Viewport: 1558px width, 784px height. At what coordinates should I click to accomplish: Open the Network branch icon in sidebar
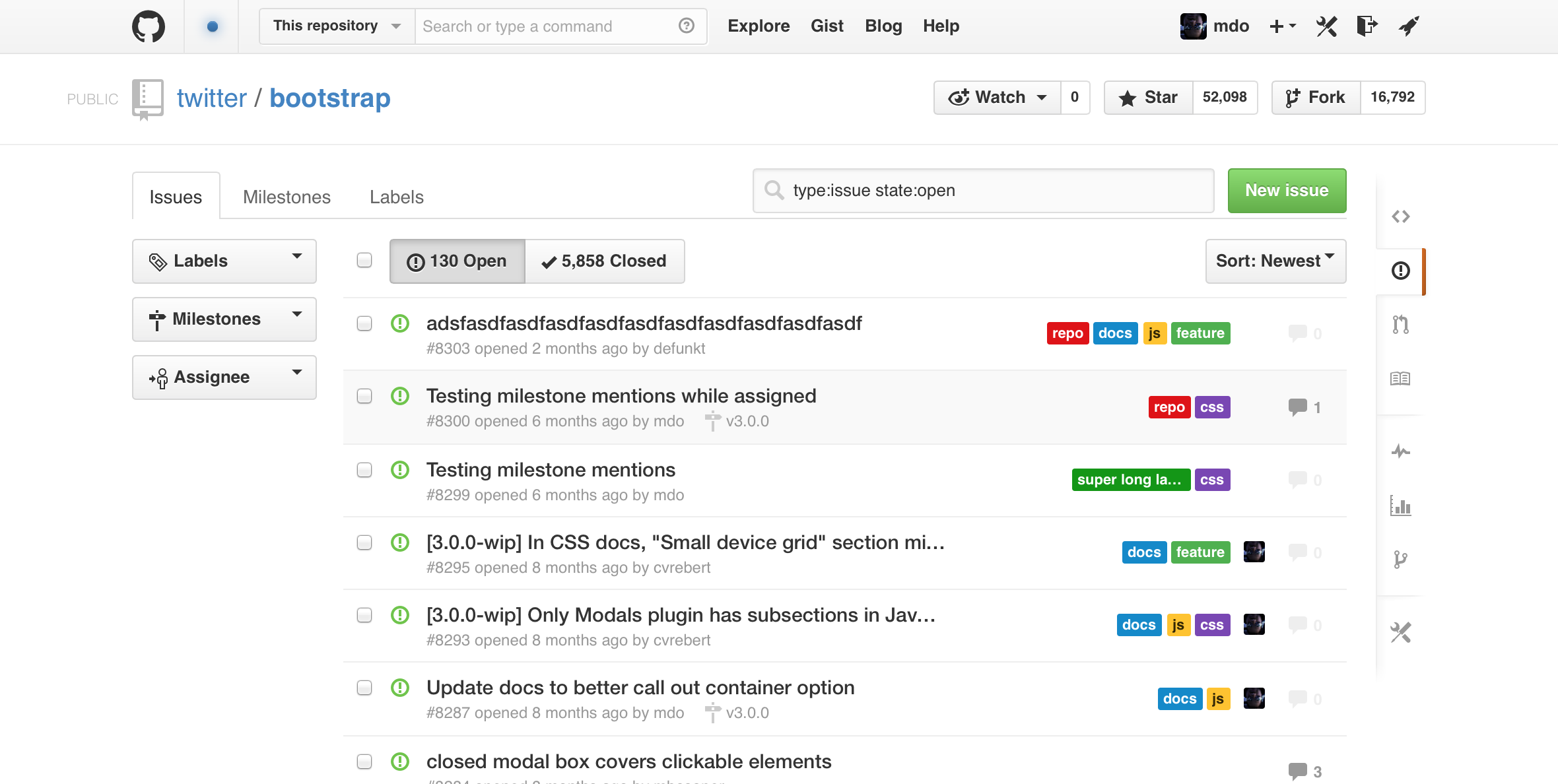(x=1400, y=560)
